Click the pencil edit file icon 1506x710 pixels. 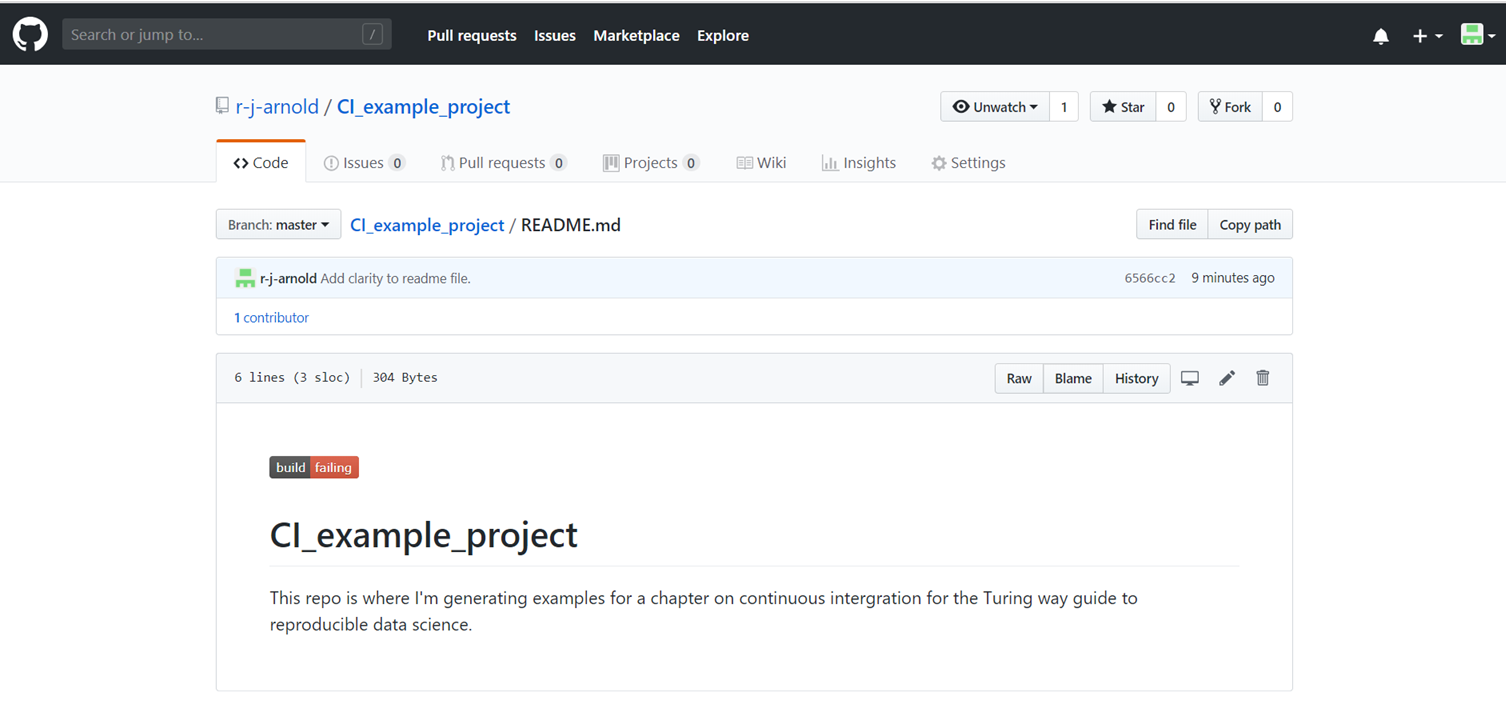pyautogui.click(x=1227, y=378)
